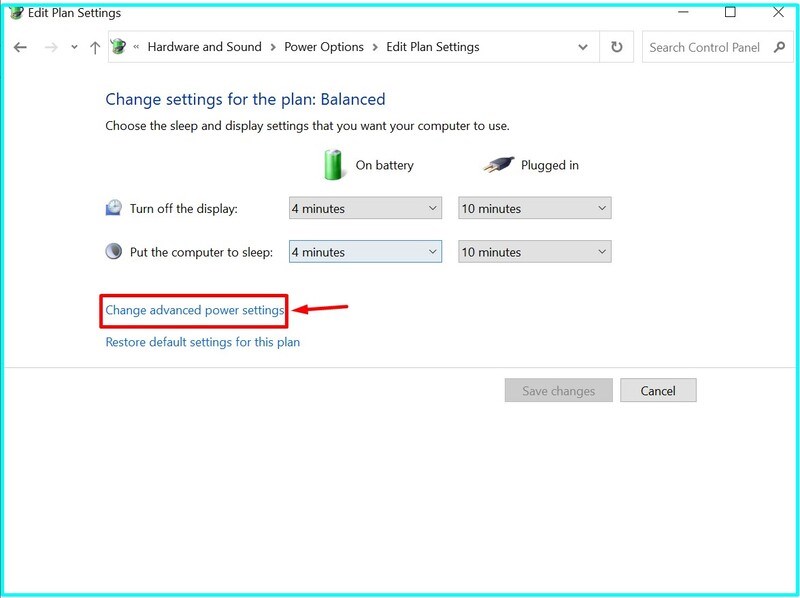Click the back navigation arrow
This screenshot has width=800, height=598.
point(20,46)
